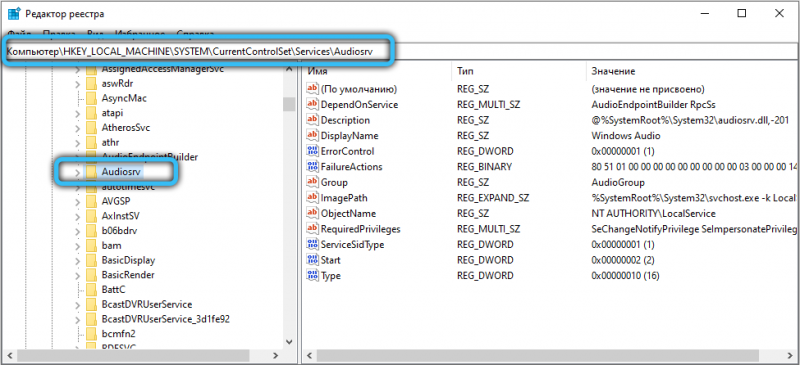This screenshot has width=800, height=365.
Task: Click the FailureActions binary value icon
Action: tap(312, 166)
